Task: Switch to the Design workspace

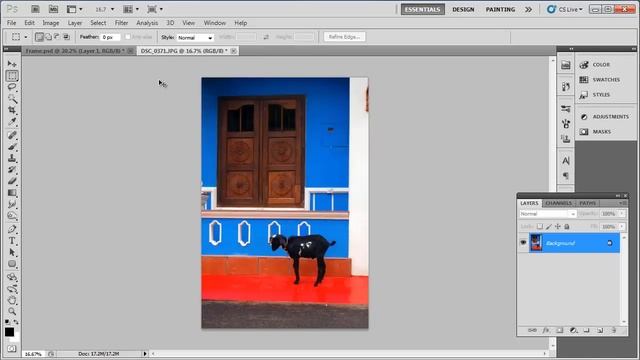Action: (463, 9)
